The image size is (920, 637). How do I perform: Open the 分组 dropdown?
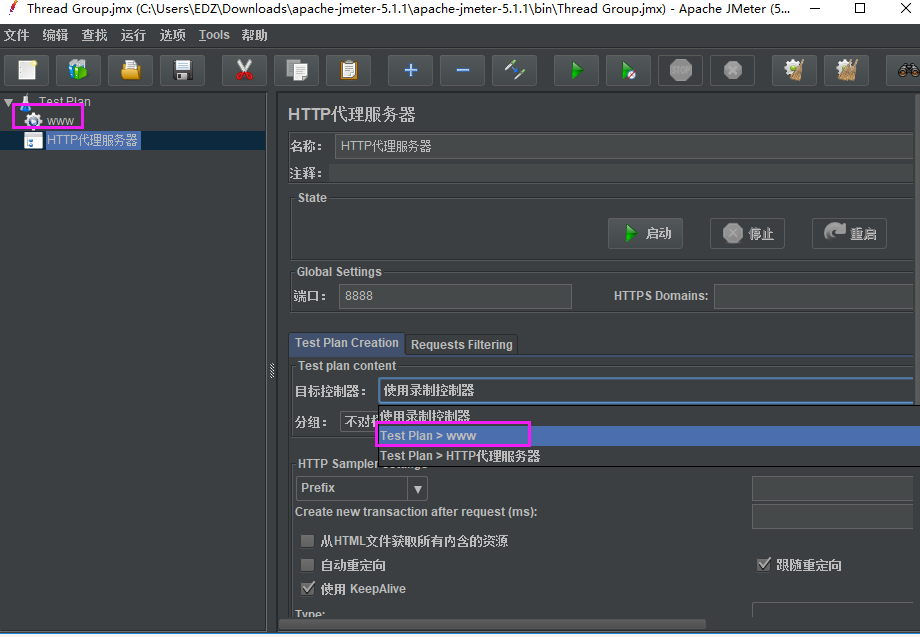point(359,422)
